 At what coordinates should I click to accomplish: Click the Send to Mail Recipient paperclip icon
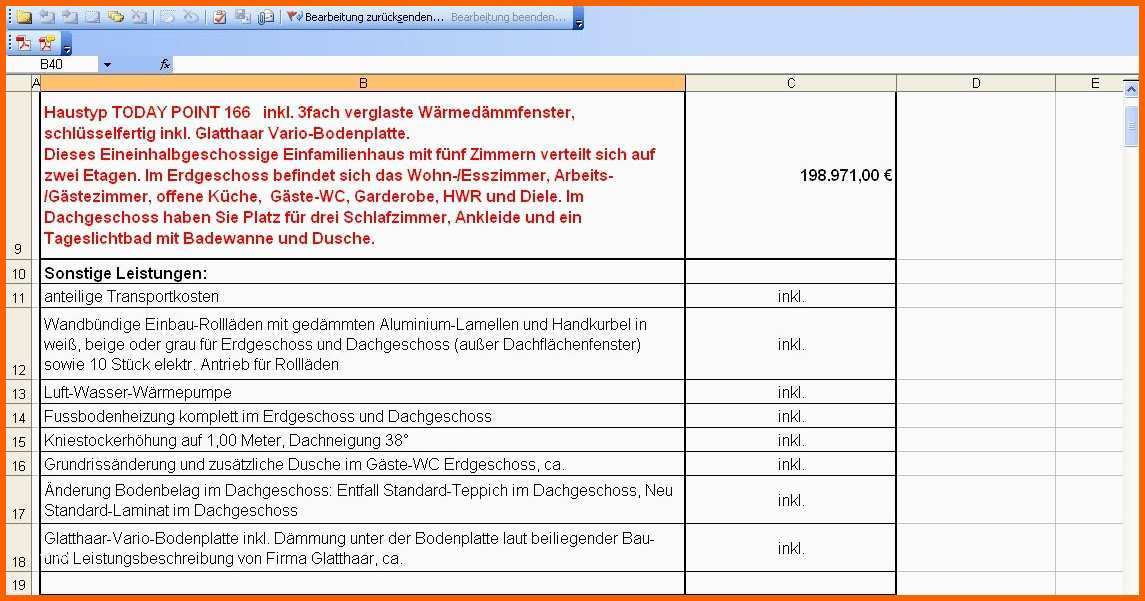point(267,17)
